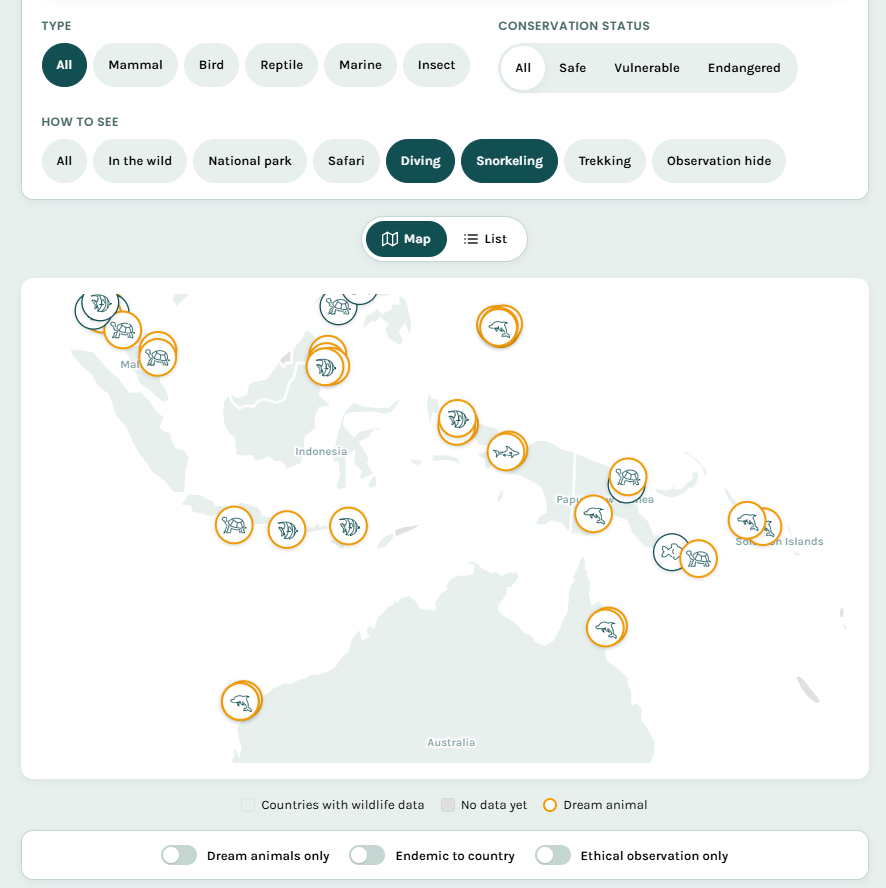Choose In the wild filter
Image resolution: width=886 pixels, height=888 pixels.
click(x=140, y=161)
